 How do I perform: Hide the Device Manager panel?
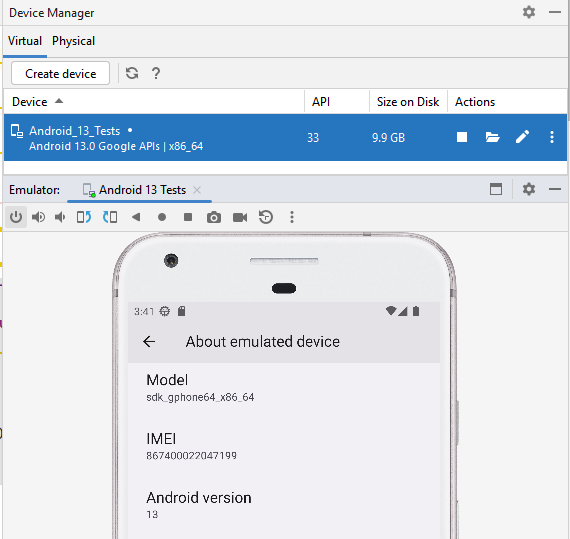coord(555,12)
